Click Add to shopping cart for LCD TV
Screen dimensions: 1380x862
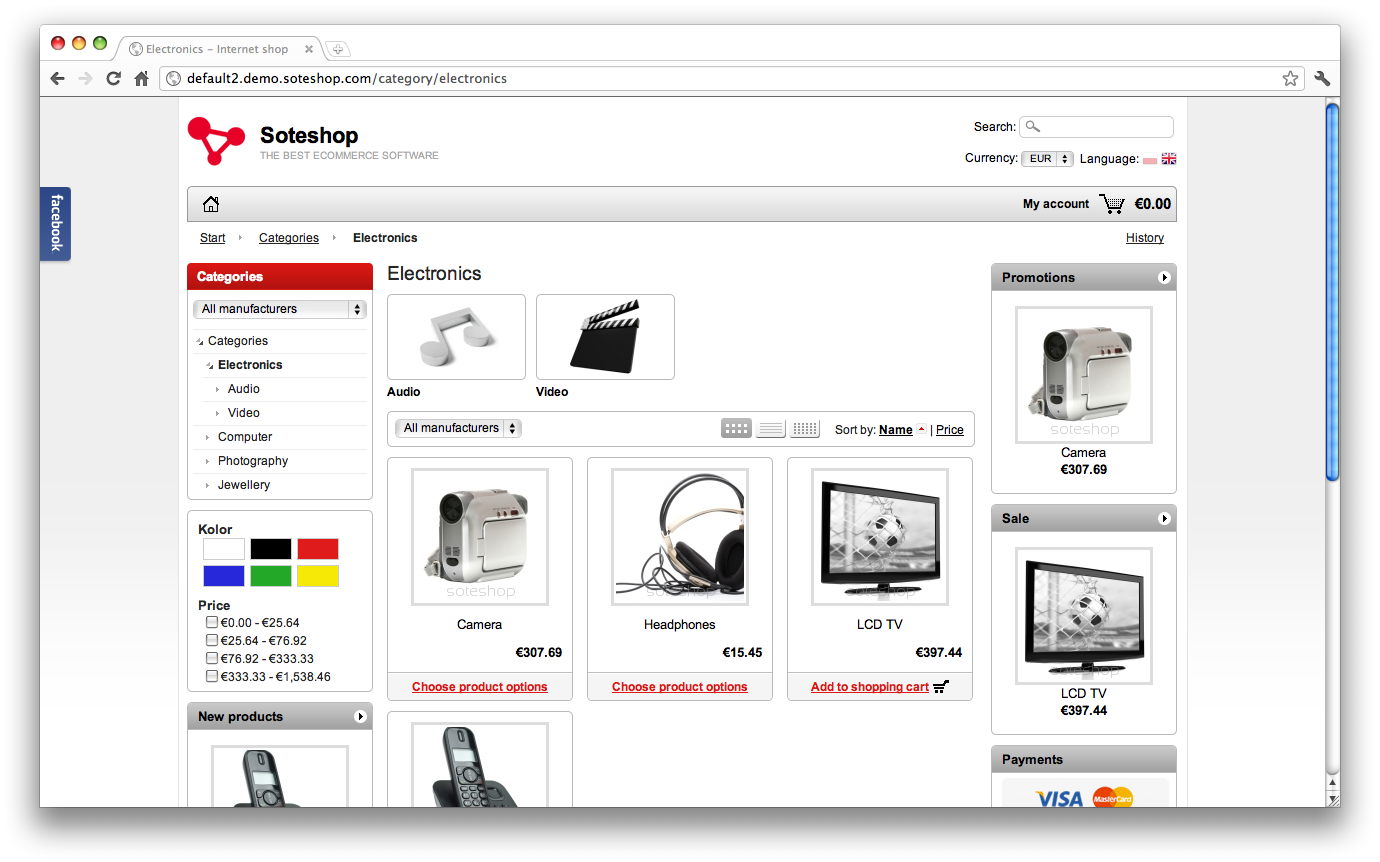(x=869, y=687)
